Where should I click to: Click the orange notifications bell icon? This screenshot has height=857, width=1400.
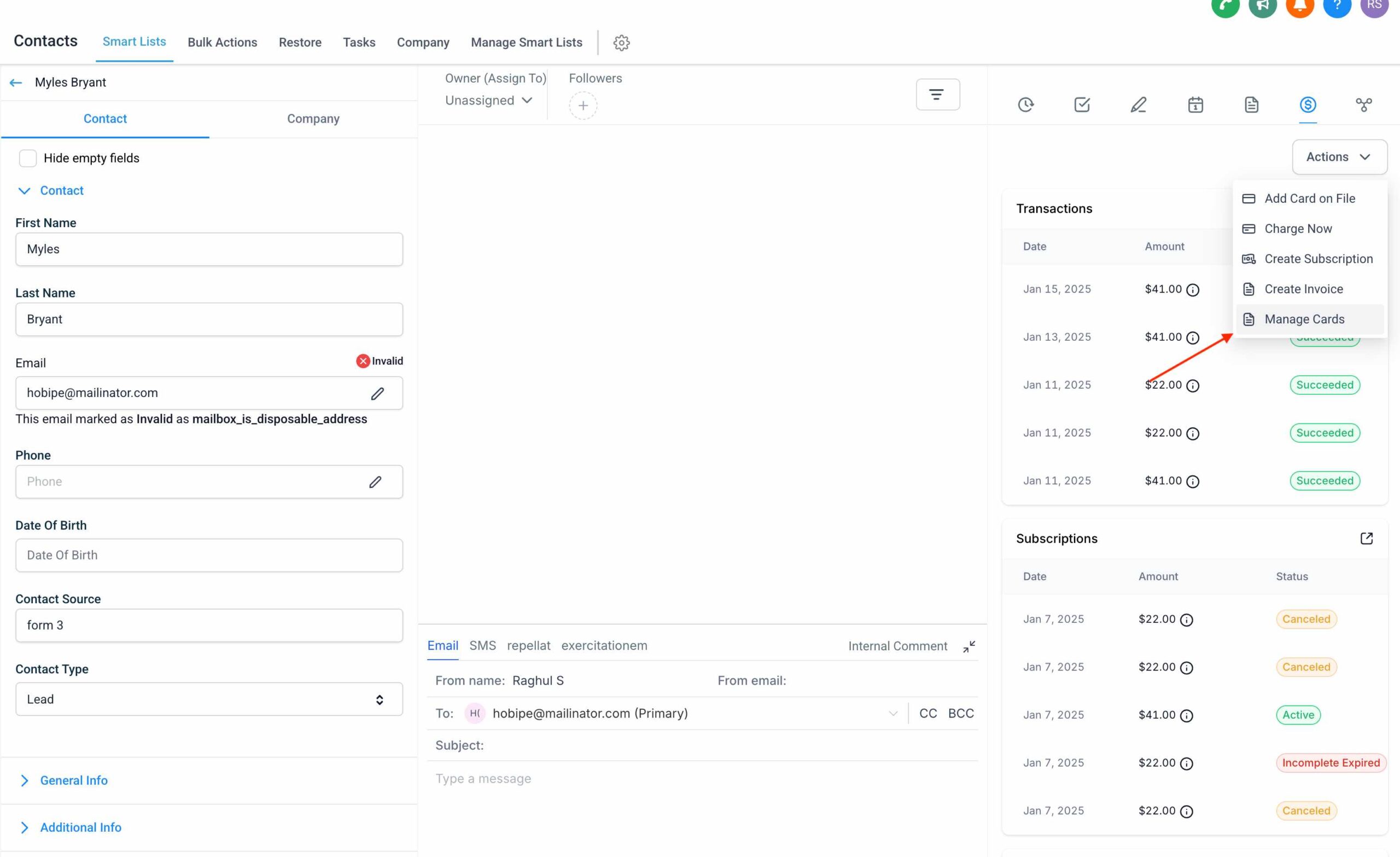tap(1300, 6)
